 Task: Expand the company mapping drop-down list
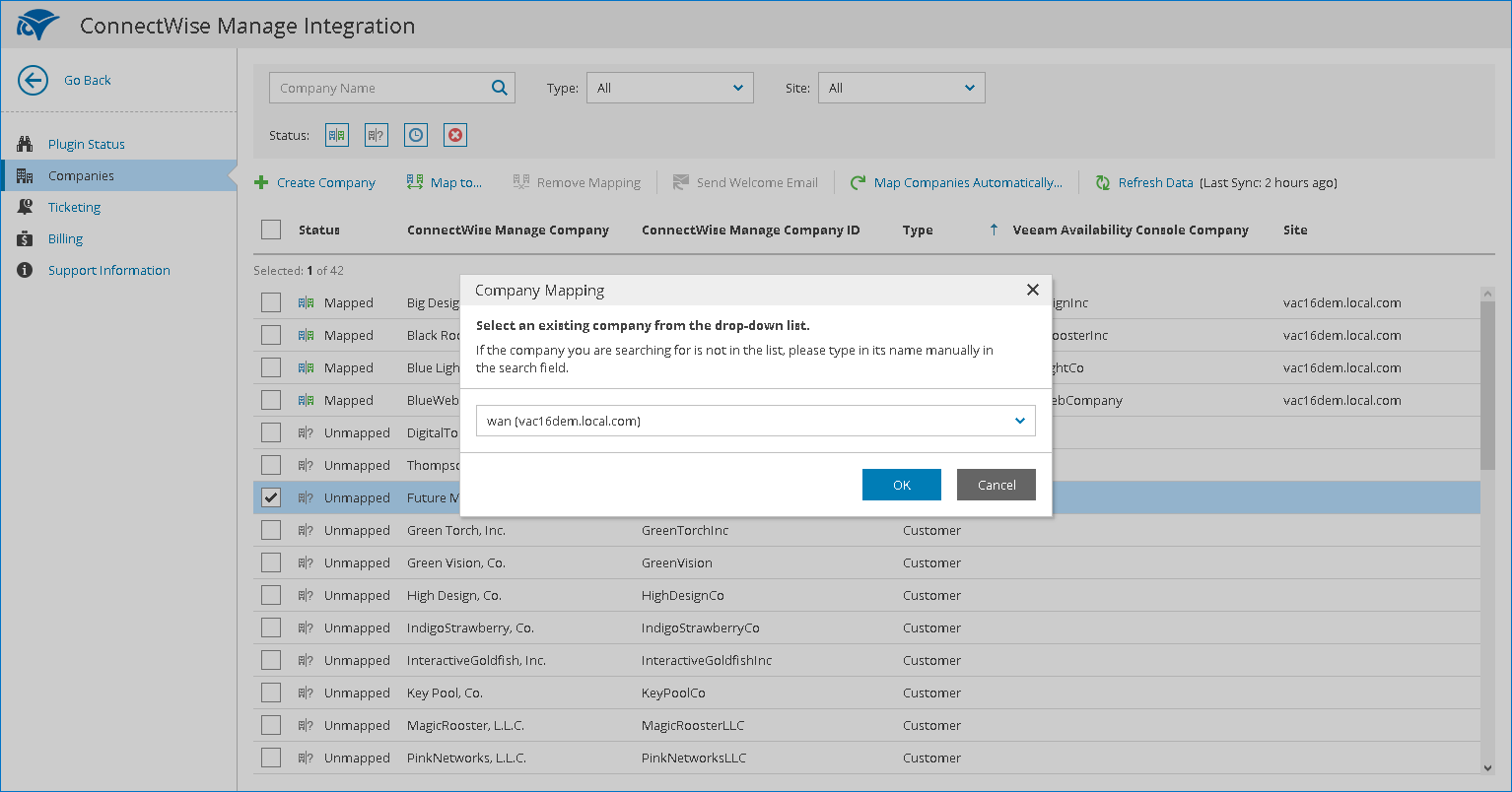[x=1020, y=422]
